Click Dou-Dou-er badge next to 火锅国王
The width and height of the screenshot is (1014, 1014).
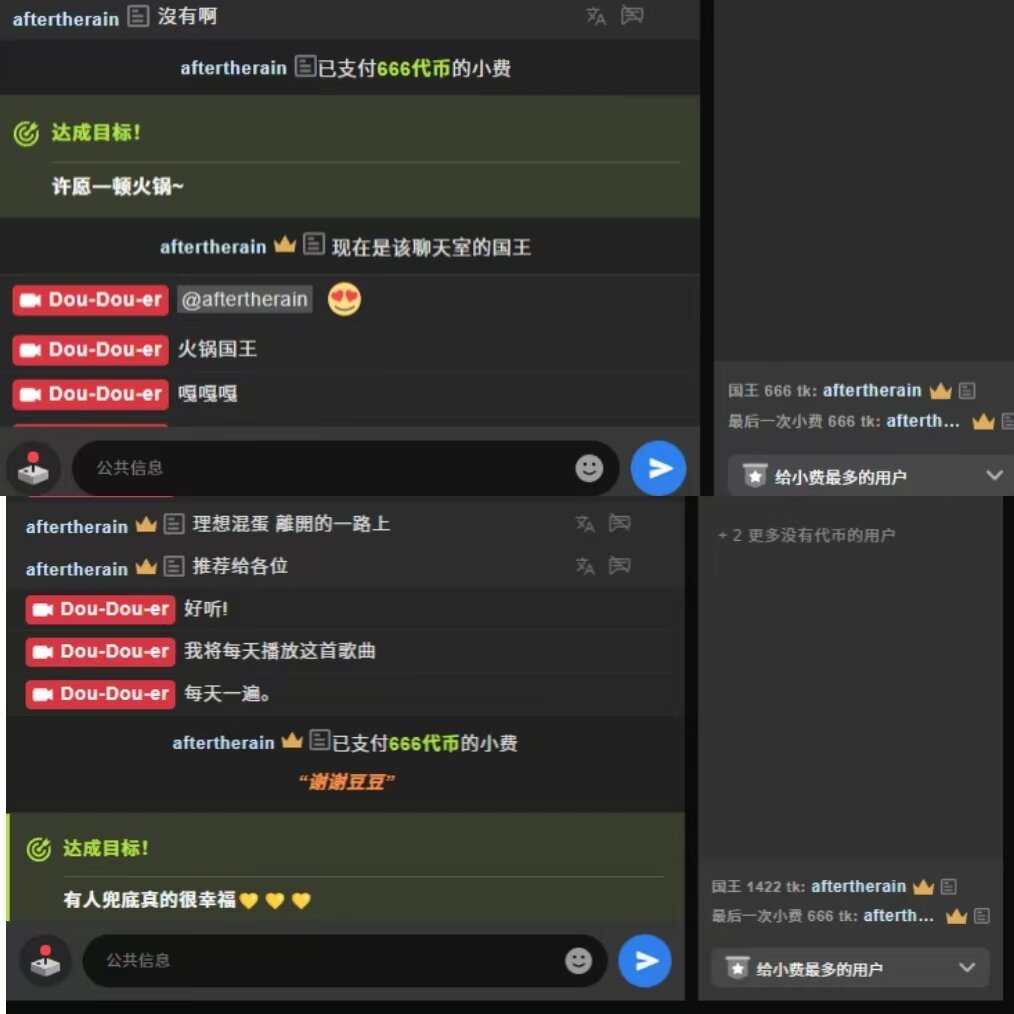(x=91, y=349)
